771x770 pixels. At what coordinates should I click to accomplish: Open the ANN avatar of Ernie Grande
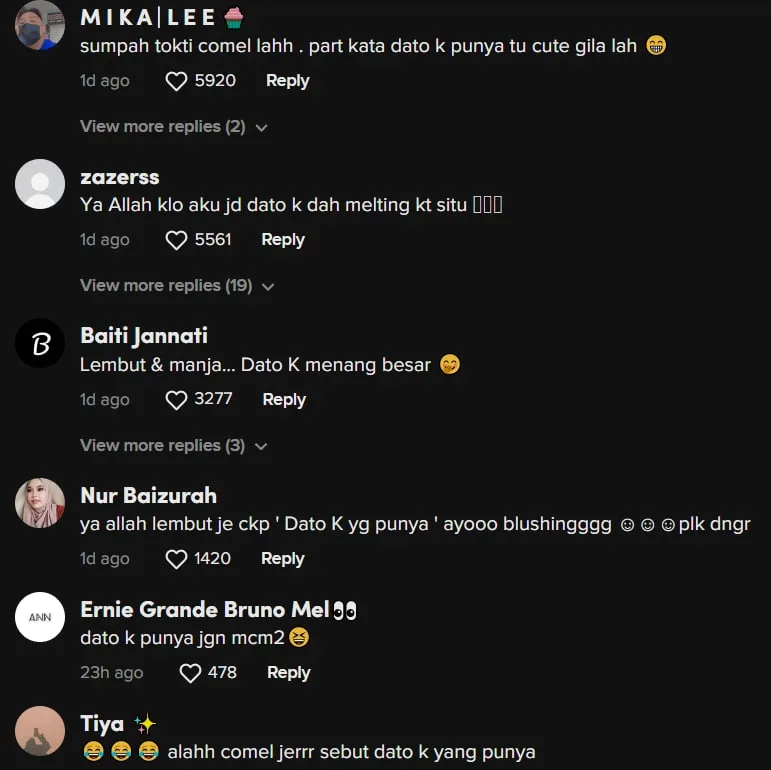click(x=40, y=617)
